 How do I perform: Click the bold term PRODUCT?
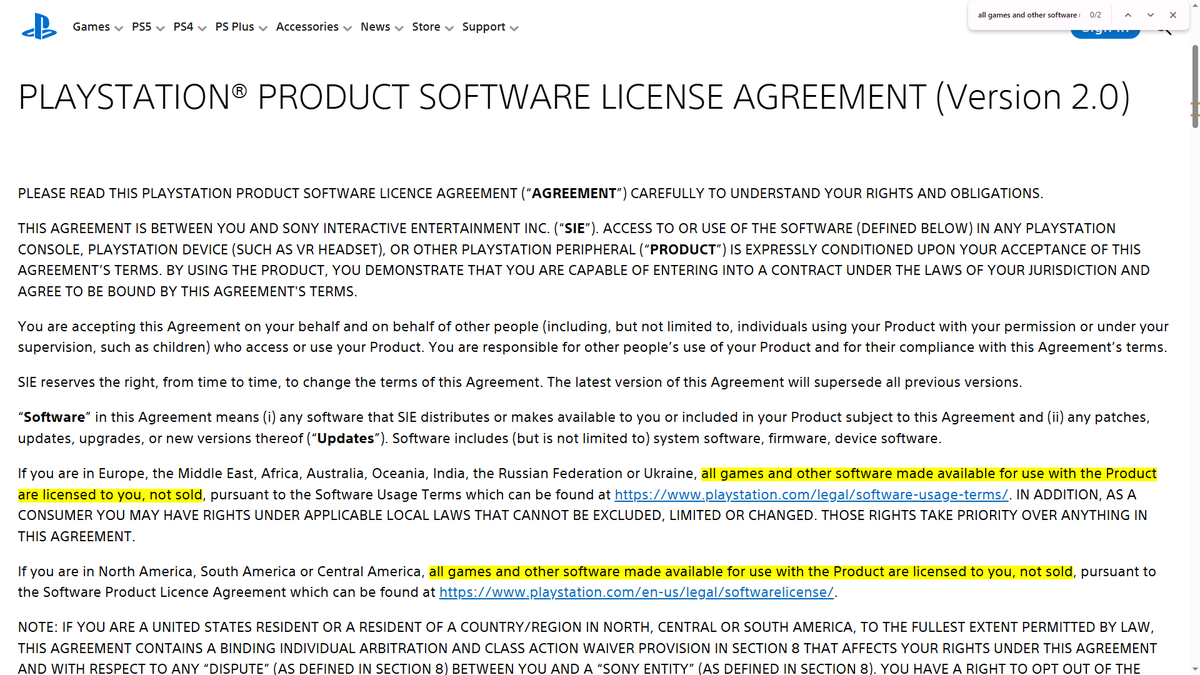[684, 249]
